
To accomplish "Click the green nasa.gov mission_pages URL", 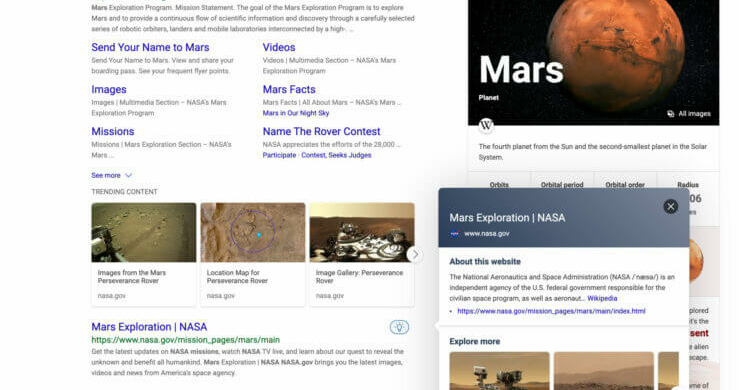I will [186, 340].
